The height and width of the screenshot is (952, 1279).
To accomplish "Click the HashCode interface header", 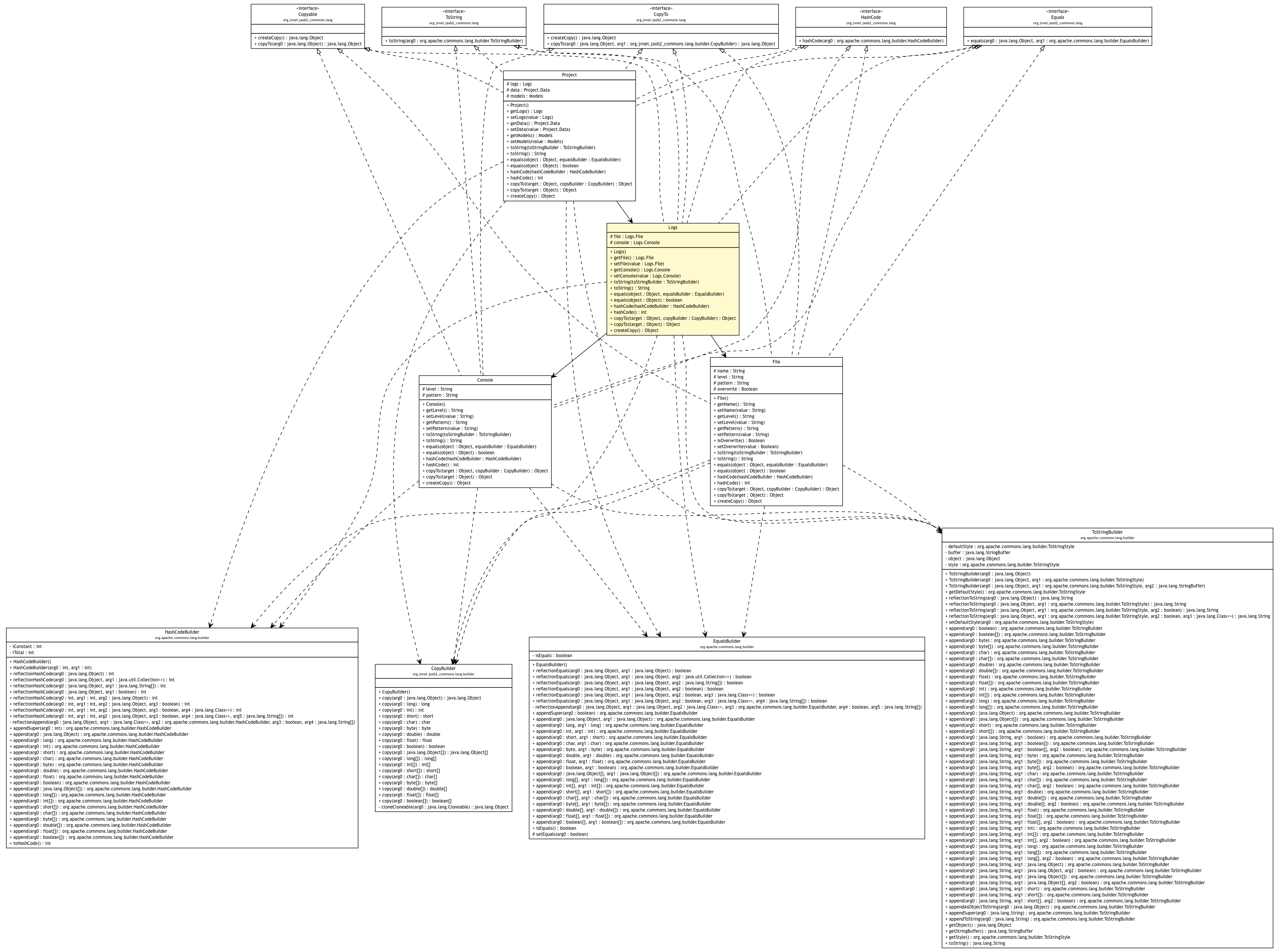I will (871, 17).
